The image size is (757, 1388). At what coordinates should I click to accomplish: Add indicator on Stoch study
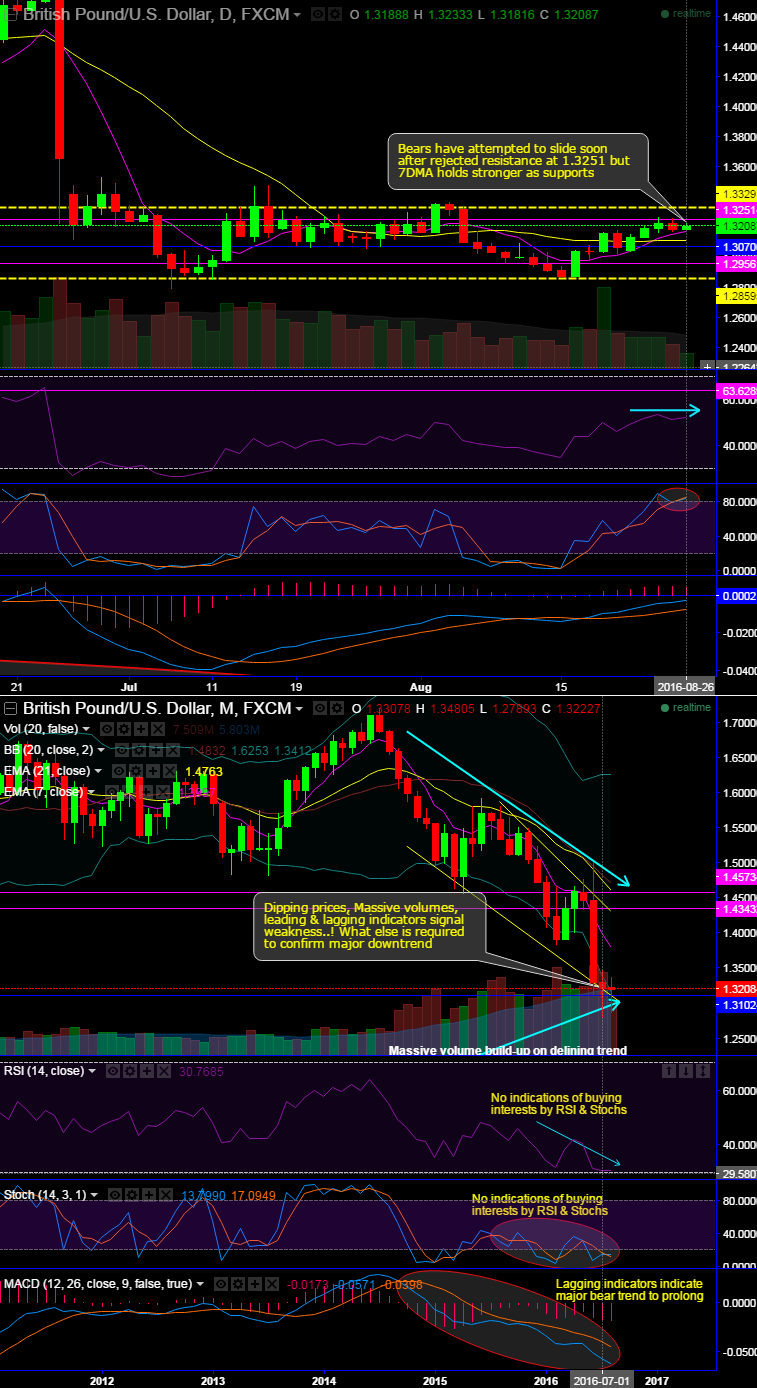tap(149, 1195)
